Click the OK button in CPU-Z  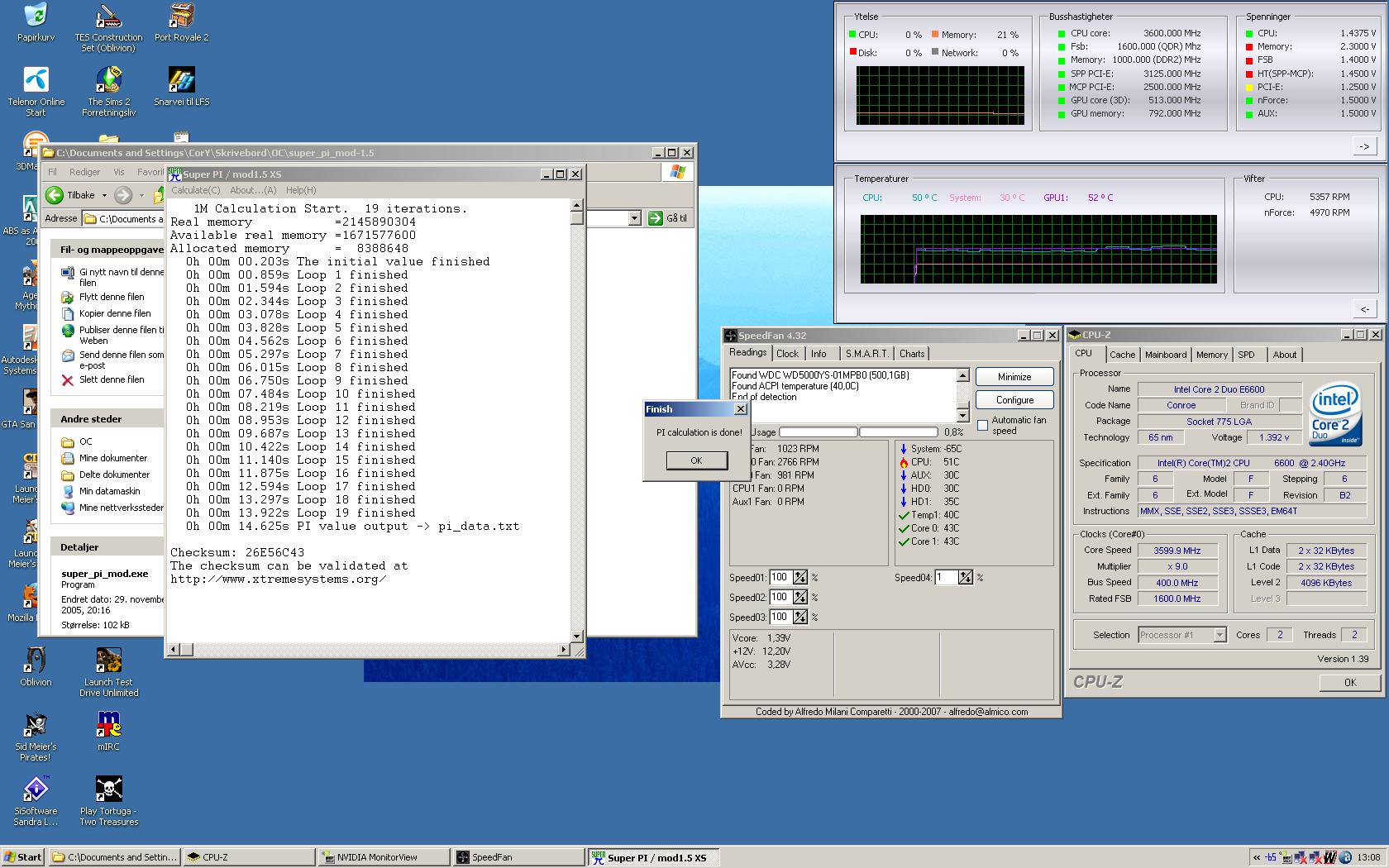pyautogui.click(x=1349, y=682)
